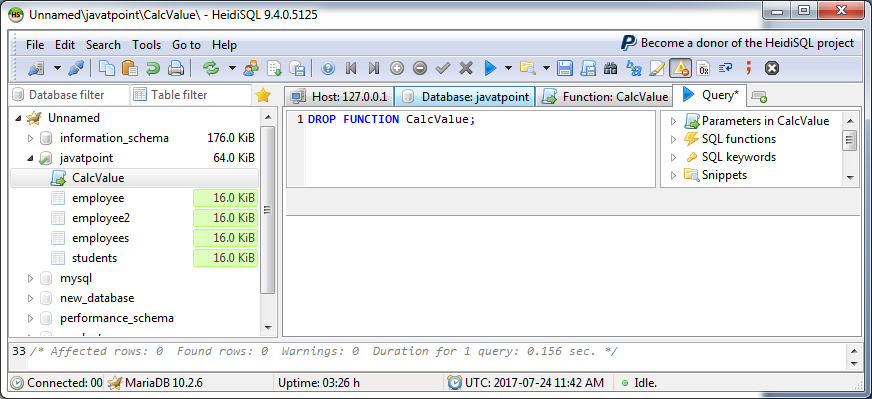The image size is (872, 399).
Task: Open session manager dropdown arrow
Action: click(57, 68)
